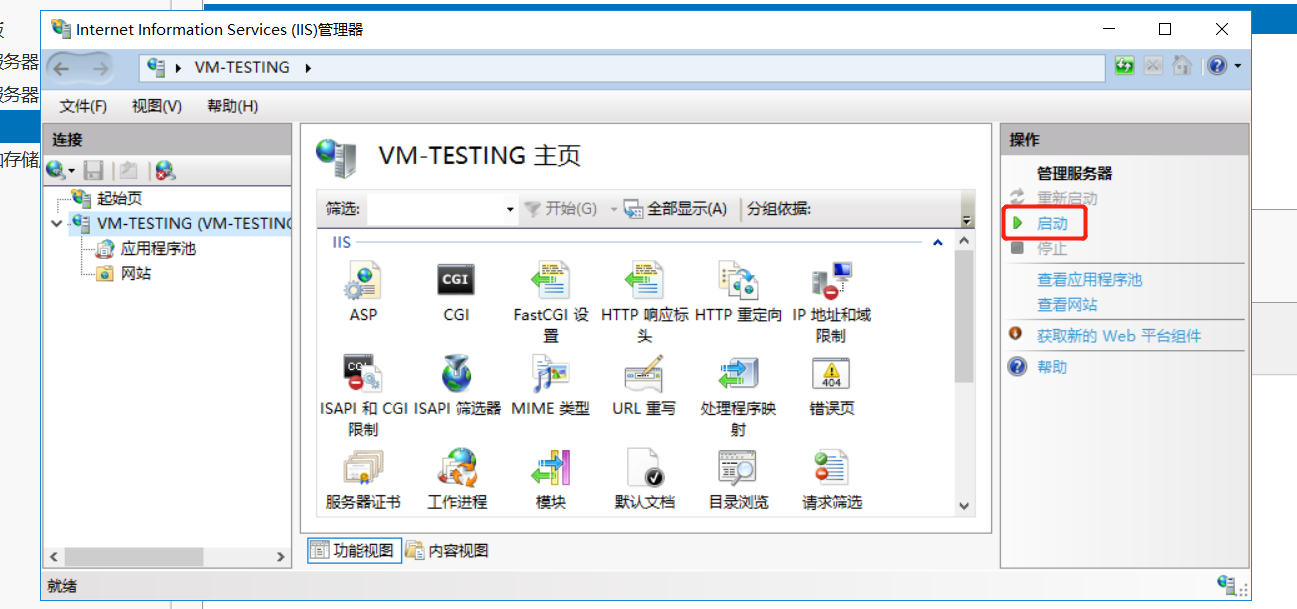Expand the address bar VM-TESTING arrow

point(308,68)
